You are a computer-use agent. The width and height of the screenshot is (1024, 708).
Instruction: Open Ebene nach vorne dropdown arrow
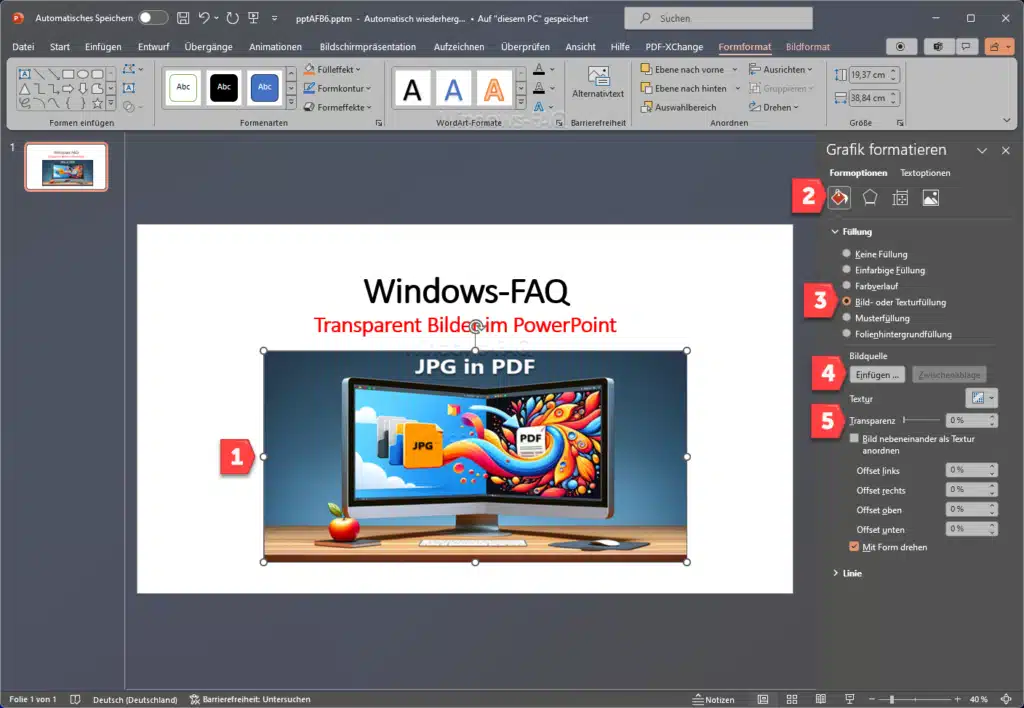pos(735,69)
